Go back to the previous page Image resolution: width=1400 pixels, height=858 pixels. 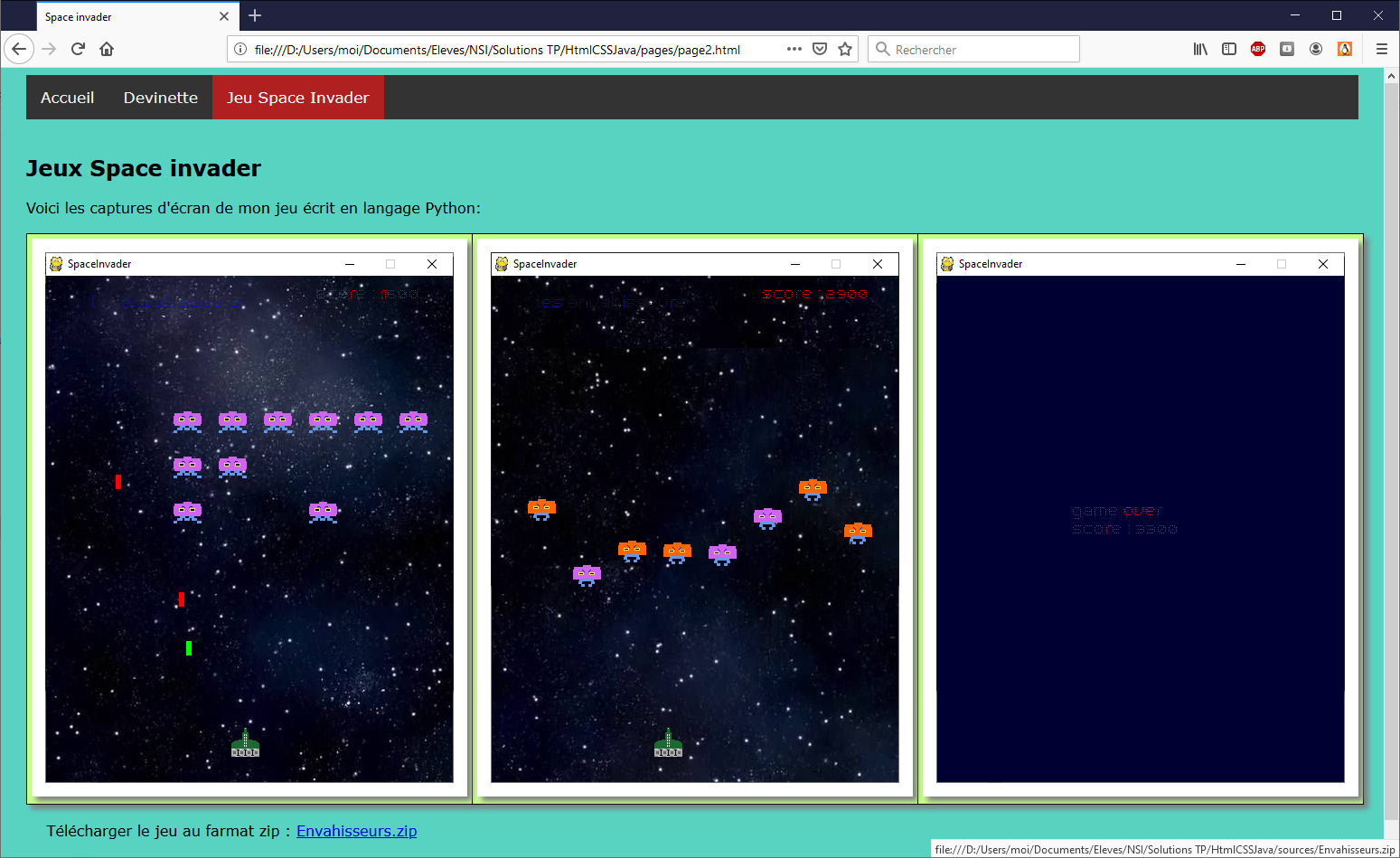point(19,49)
